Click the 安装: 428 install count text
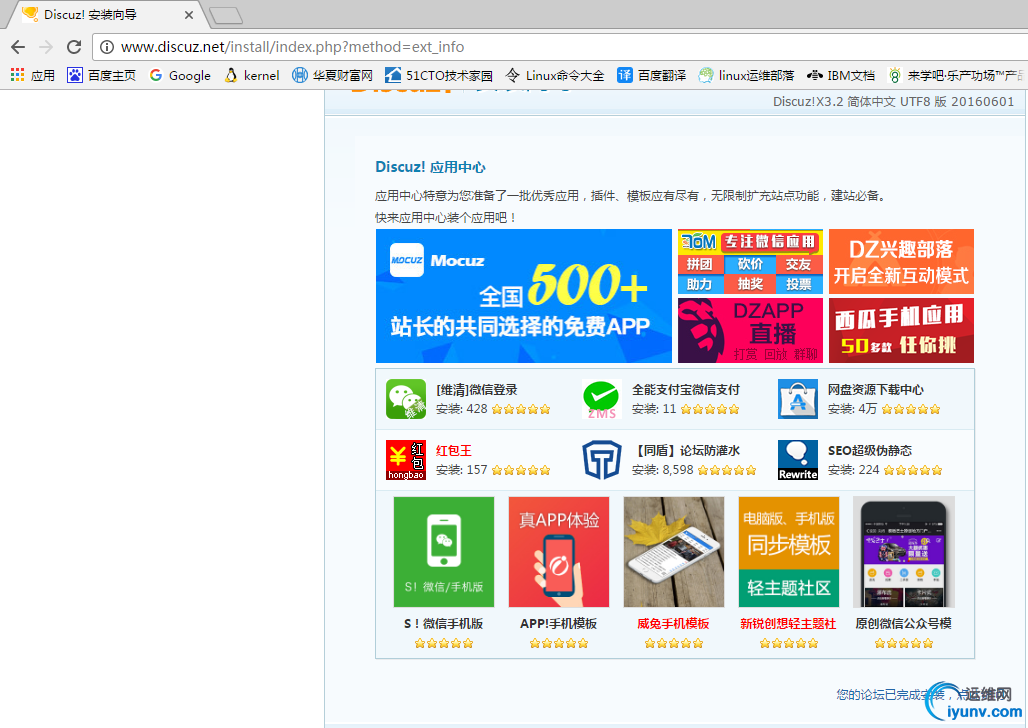The image size is (1028, 728). click(462, 409)
